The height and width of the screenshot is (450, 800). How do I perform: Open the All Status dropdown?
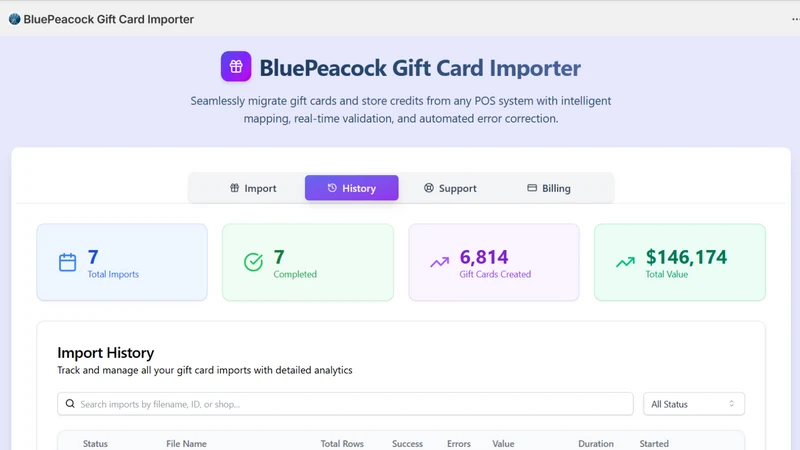(693, 404)
